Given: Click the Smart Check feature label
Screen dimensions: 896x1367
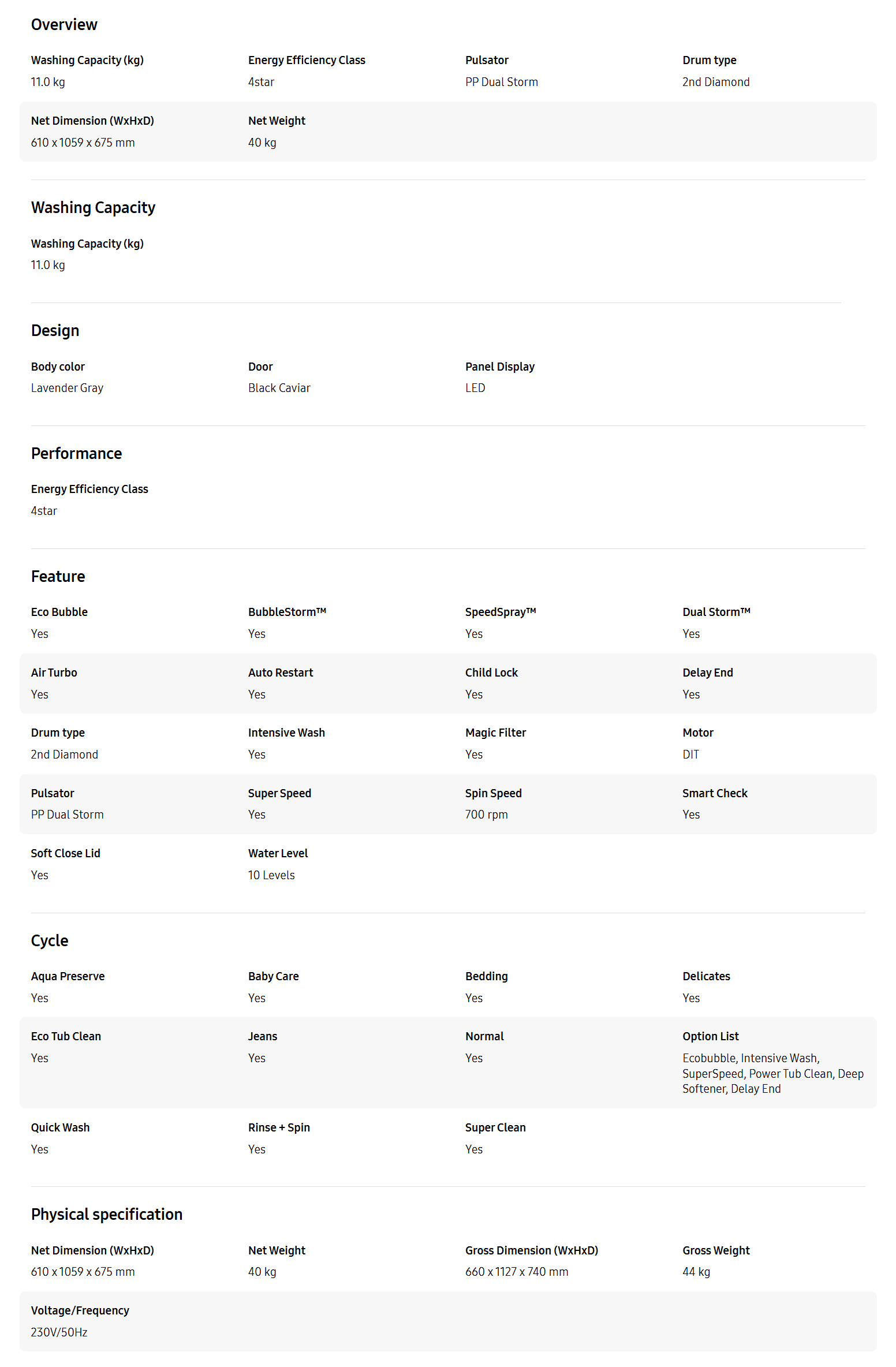Looking at the screenshot, I should point(714,794).
